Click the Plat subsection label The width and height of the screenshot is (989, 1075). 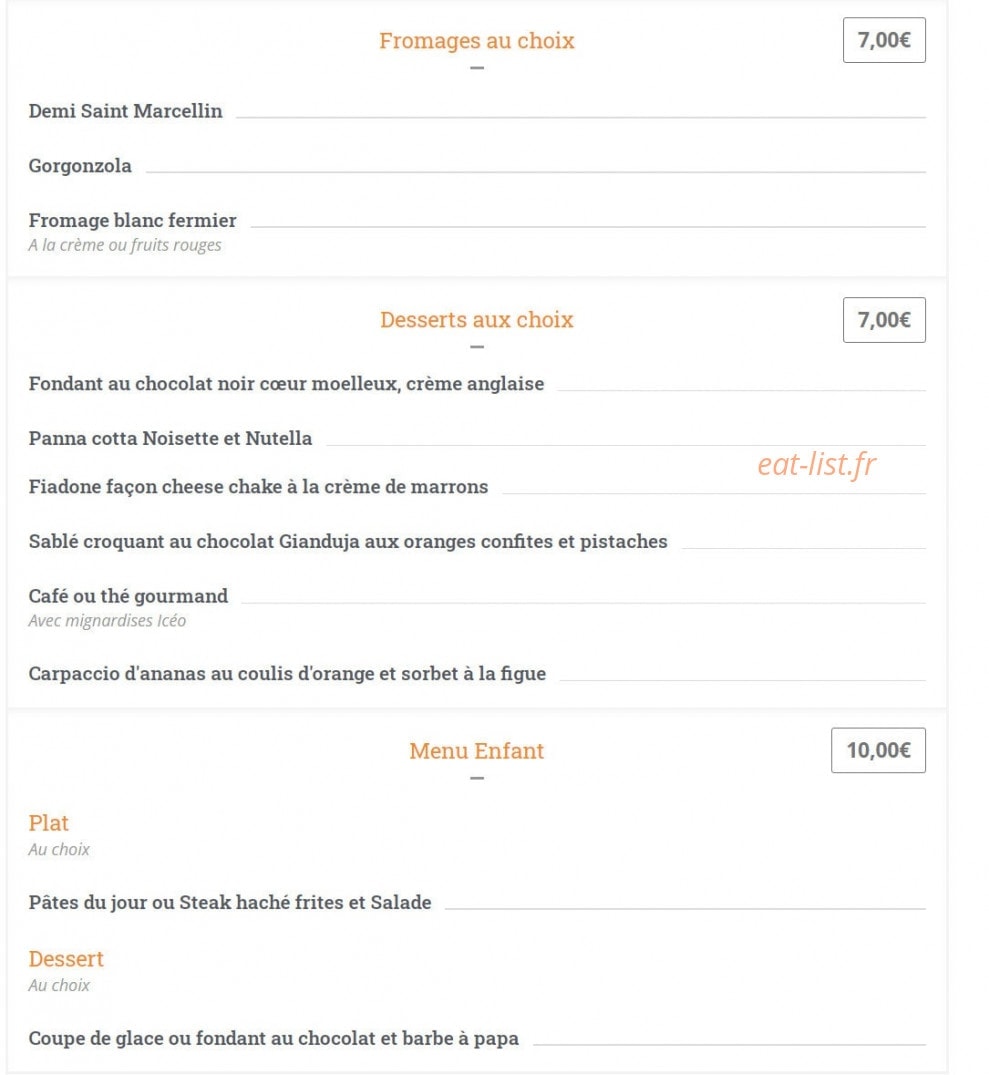pos(49,823)
